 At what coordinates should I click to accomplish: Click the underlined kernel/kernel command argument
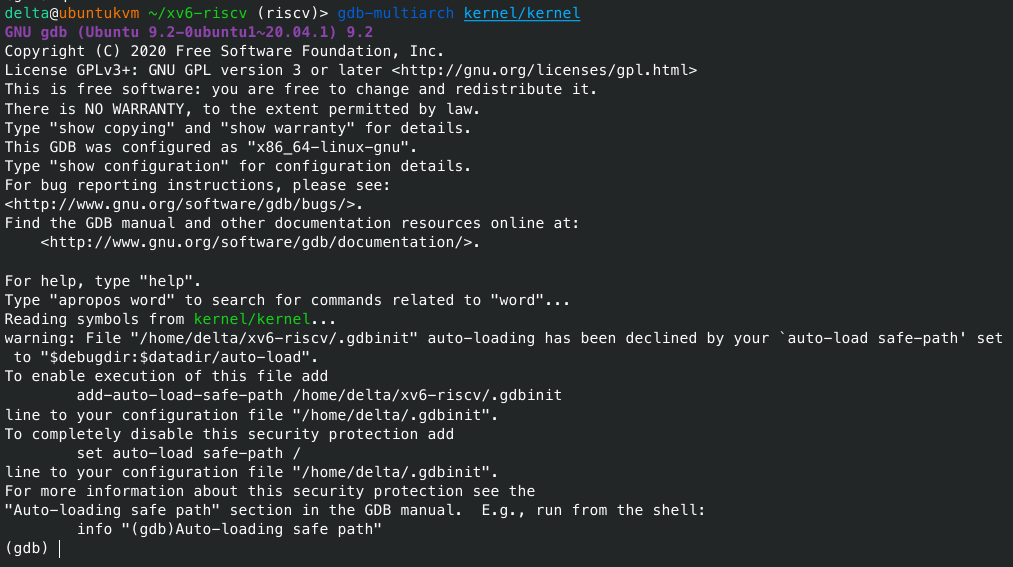[x=522, y=13]
